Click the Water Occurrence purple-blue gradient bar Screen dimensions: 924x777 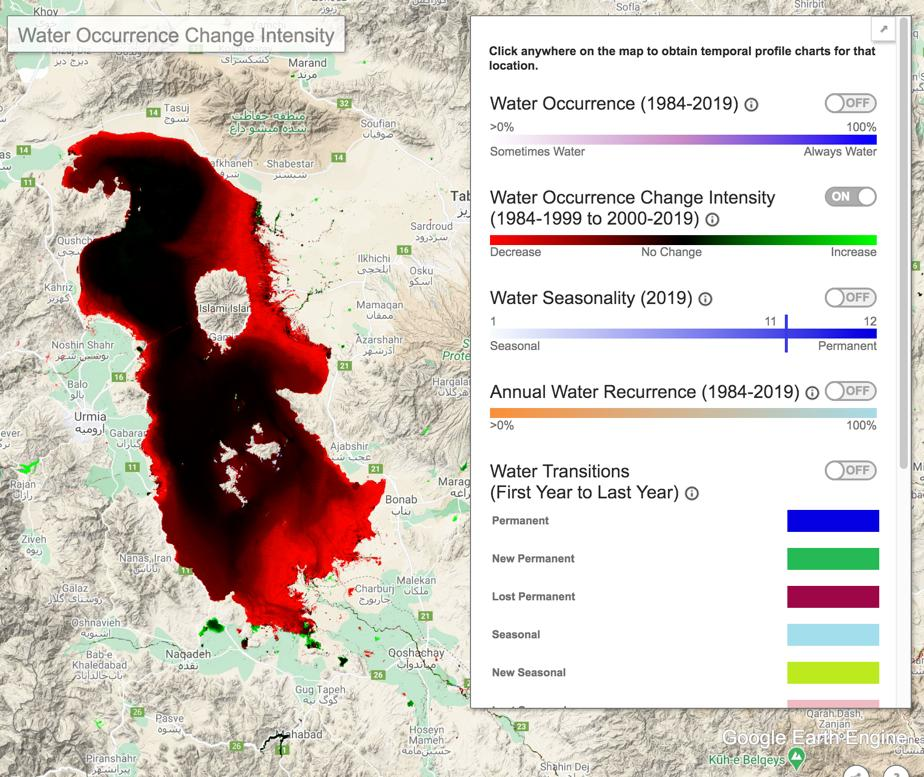click(683, 140)
